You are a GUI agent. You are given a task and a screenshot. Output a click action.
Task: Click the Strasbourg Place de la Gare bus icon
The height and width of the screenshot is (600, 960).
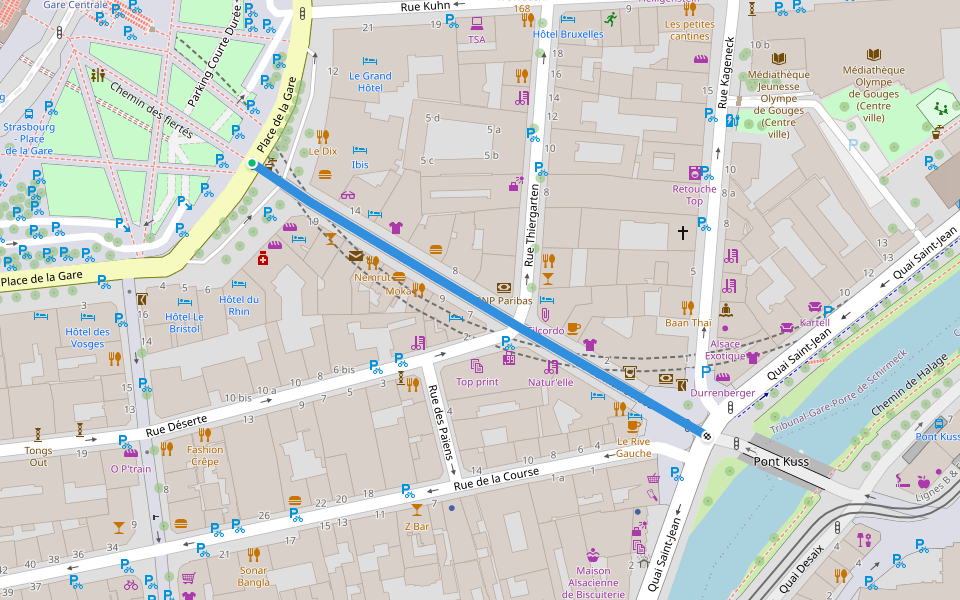click(x=28, y=113)
